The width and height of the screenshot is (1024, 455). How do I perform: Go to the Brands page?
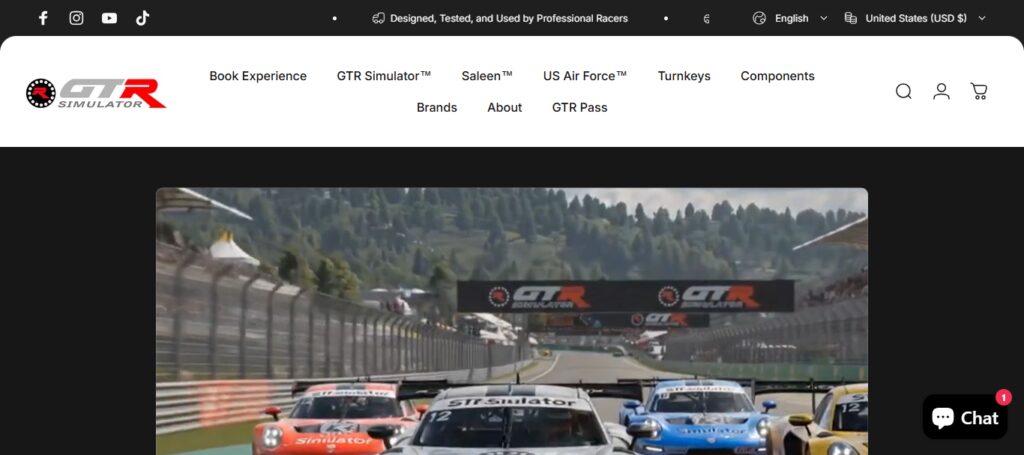[437, 107]
